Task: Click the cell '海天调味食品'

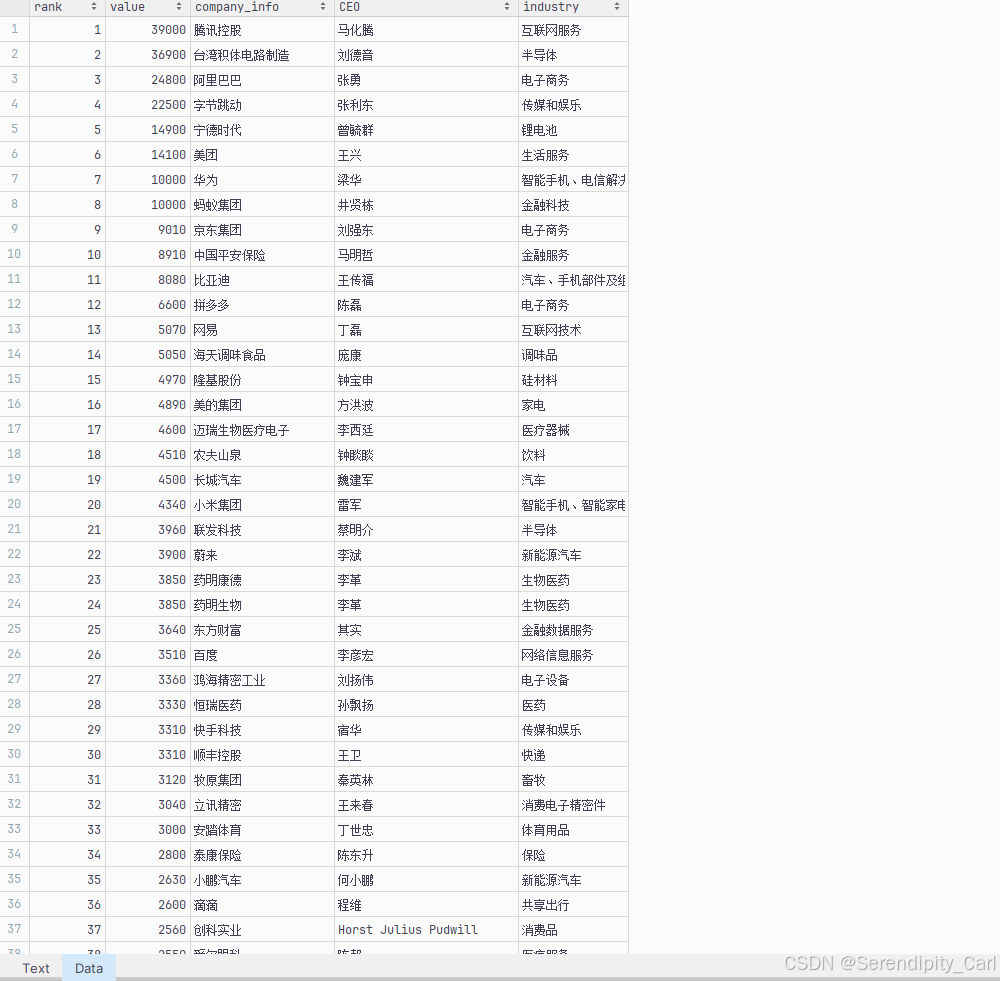Action: (262, 355)
